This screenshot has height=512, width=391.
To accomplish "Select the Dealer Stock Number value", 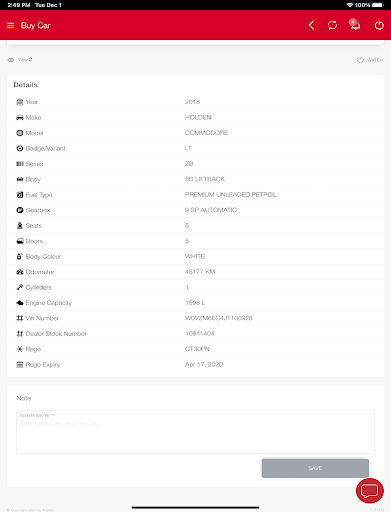I will coord(200,333).
